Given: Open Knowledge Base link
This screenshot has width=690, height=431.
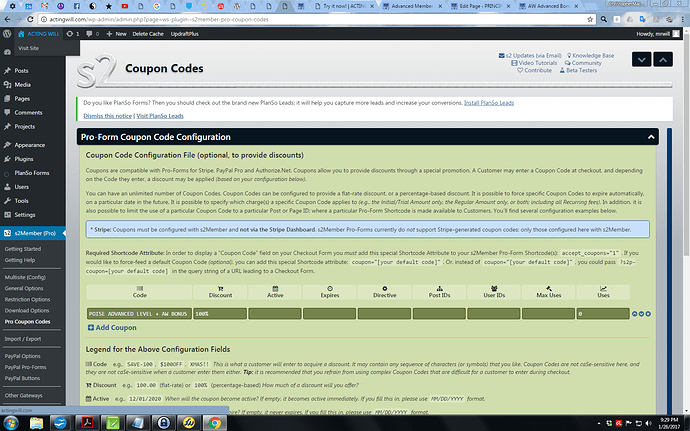Looking at the screenshot, I should click(590, 55).
